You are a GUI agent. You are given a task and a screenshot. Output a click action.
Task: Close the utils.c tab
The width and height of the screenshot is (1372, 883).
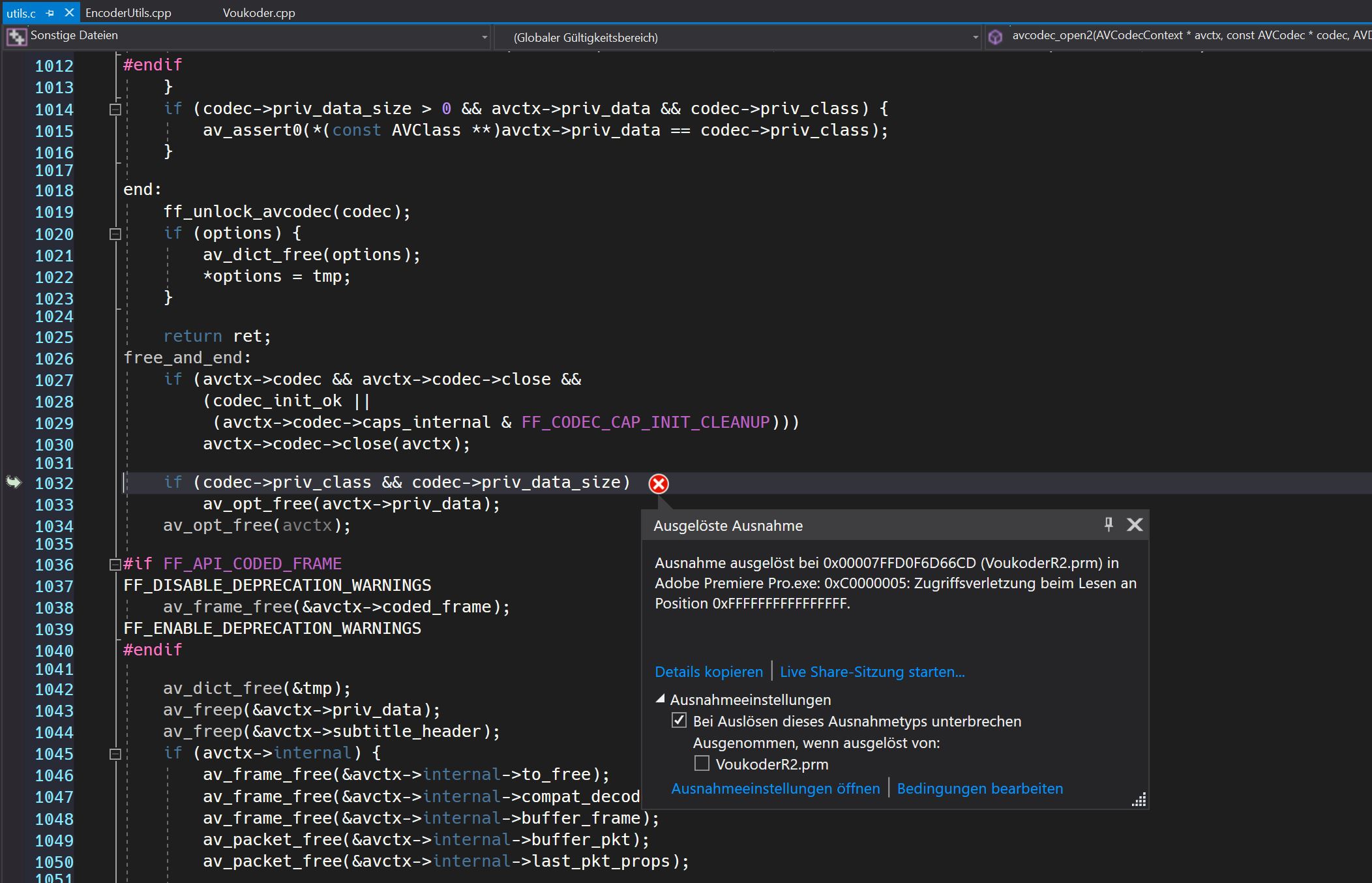pyautogui.click(x=69, y=12)
